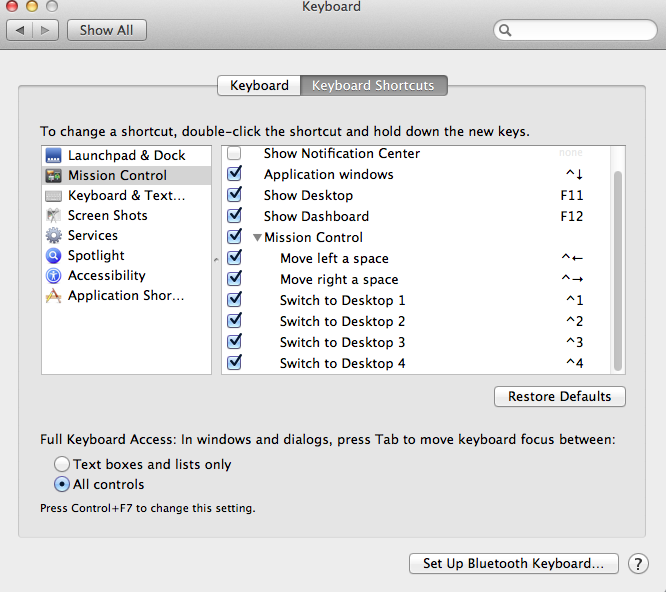Image resolution: width=666 pixels, height=592 pixels.
Task: Click the Mission Control sidebar icon
Action: 53,176
